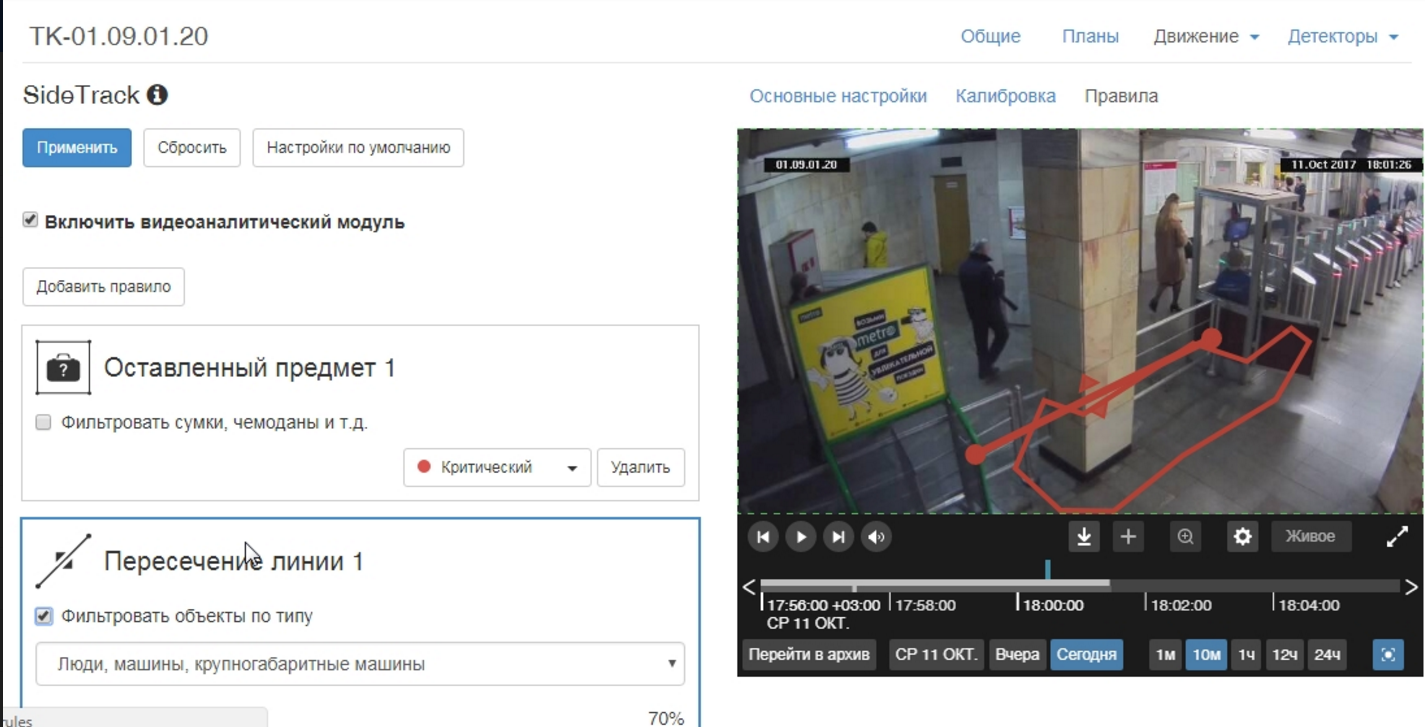
Task: Click the plus icon in player toolbar
Action: click(x=1128, y=537)
